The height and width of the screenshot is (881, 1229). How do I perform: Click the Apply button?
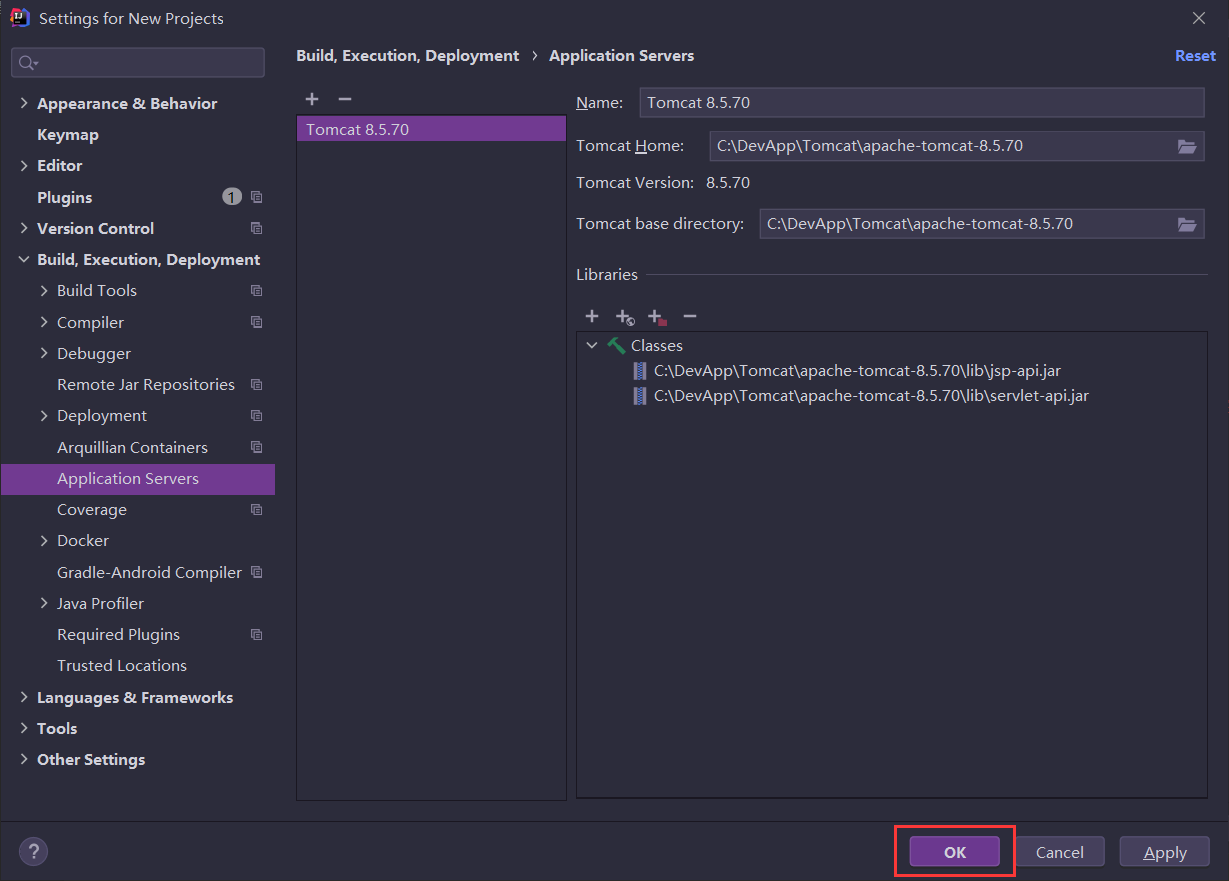pyautogui.click(x=1164, y=852)
